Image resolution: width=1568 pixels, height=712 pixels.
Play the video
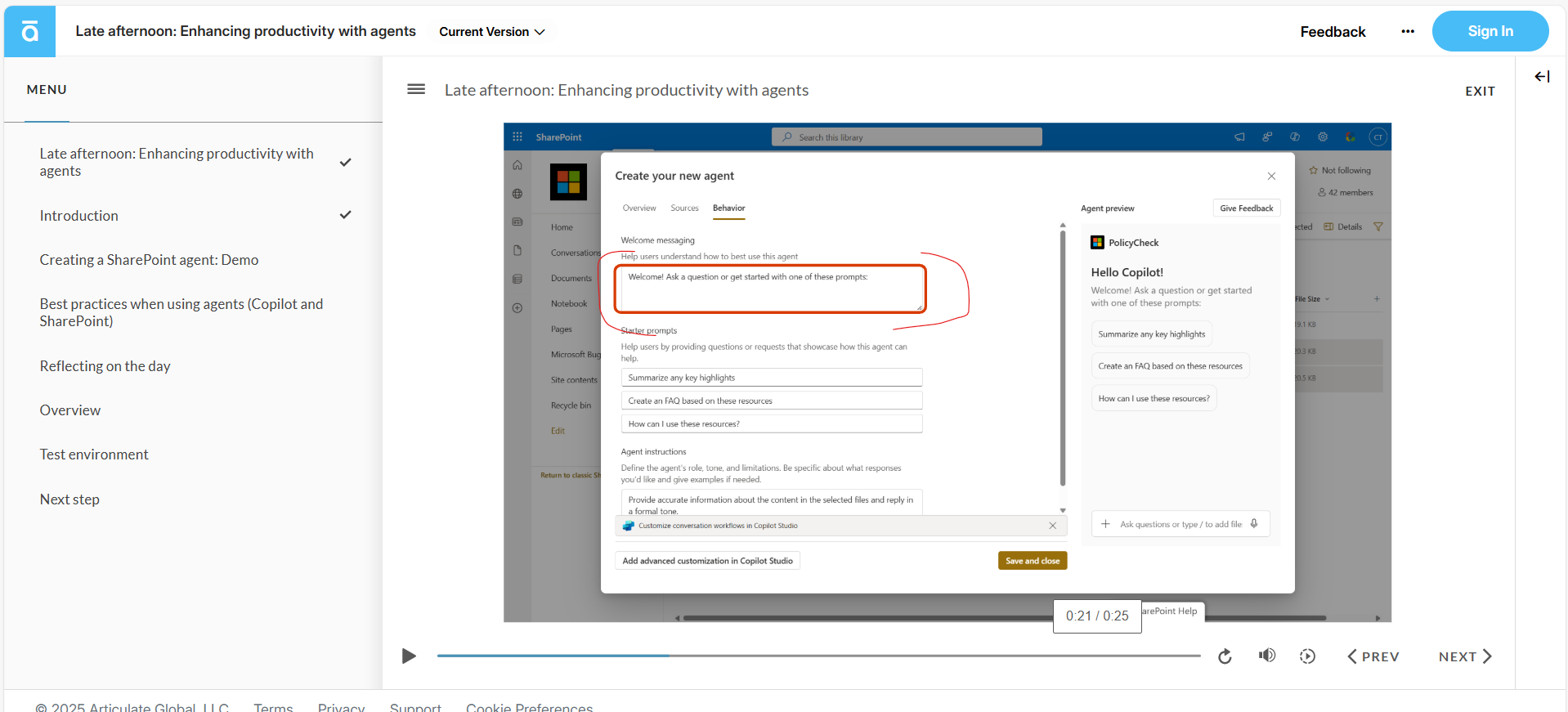409,656
